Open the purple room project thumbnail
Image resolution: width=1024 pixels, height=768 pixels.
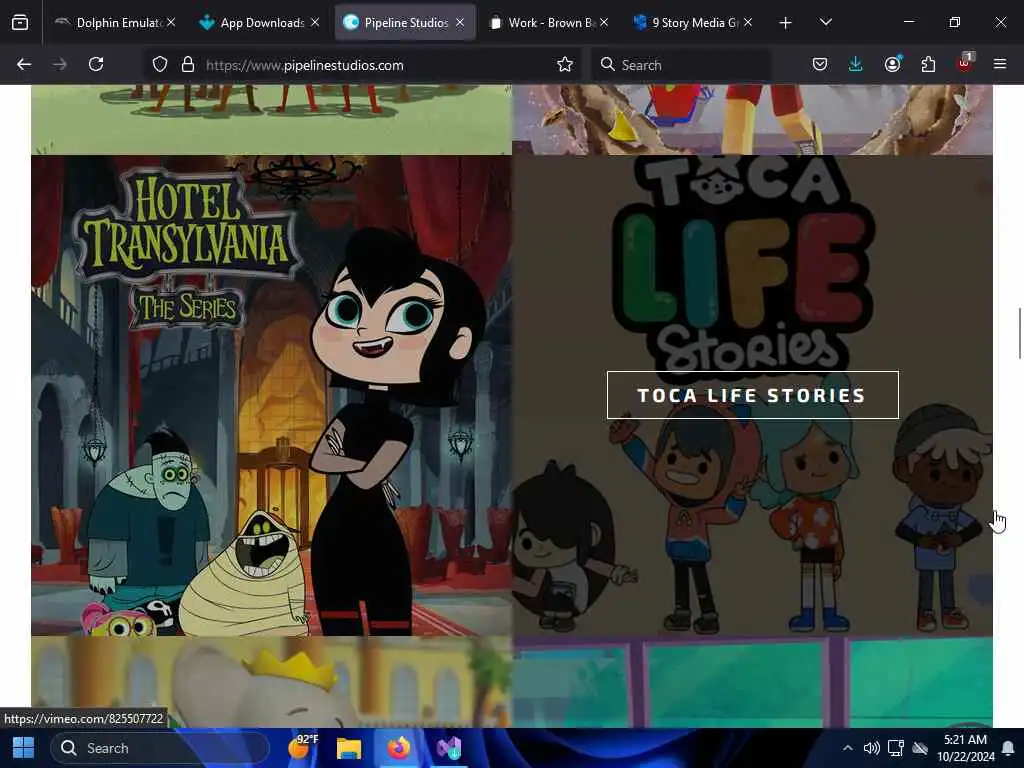click(x=752, y=120)
